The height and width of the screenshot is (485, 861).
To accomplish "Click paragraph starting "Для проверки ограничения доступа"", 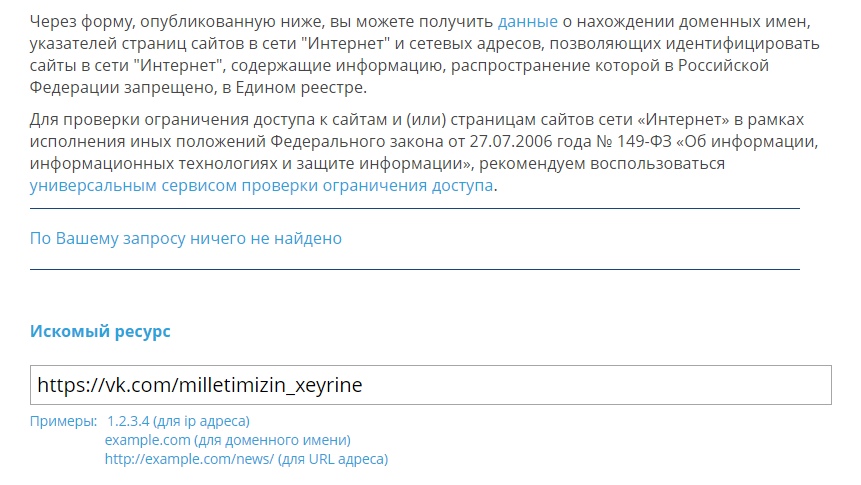I will (424, 153).
